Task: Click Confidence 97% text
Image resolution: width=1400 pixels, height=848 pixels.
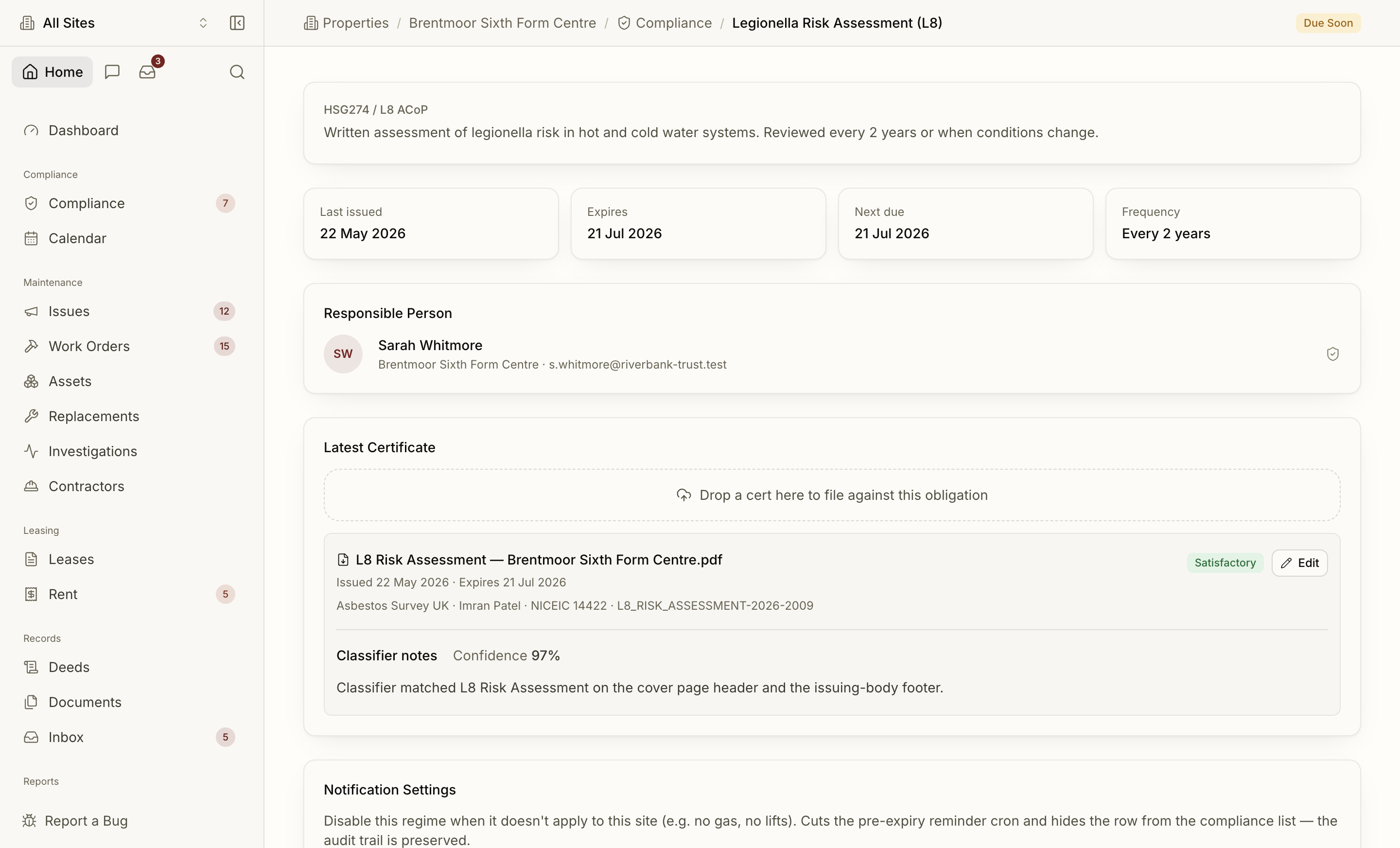Action: 506,655
